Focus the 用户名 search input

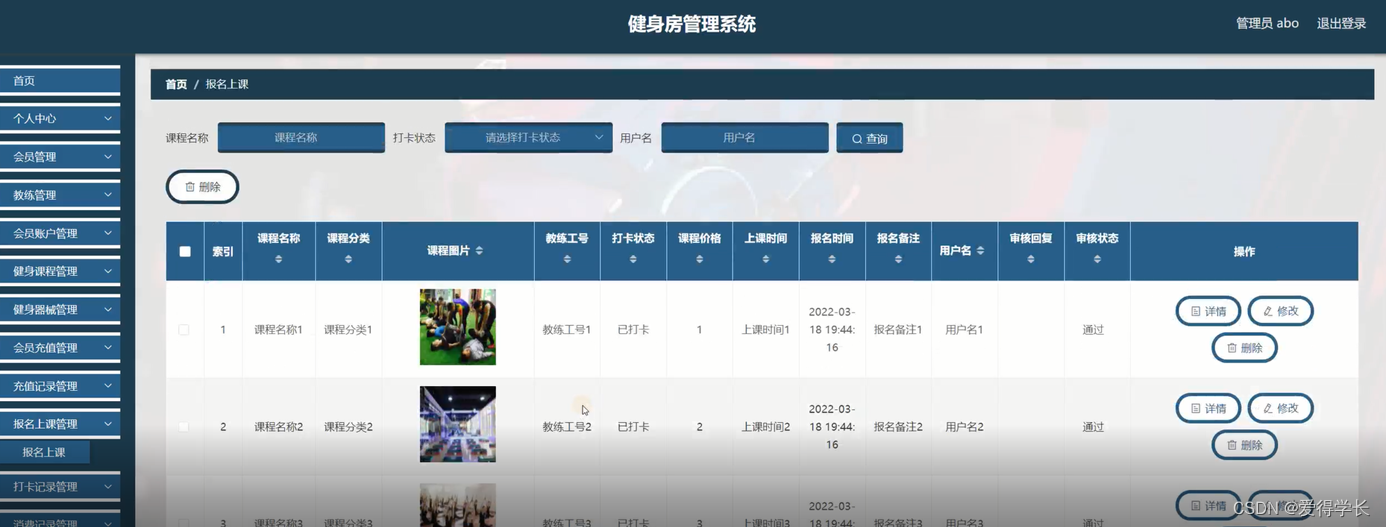tap(745, 137)
